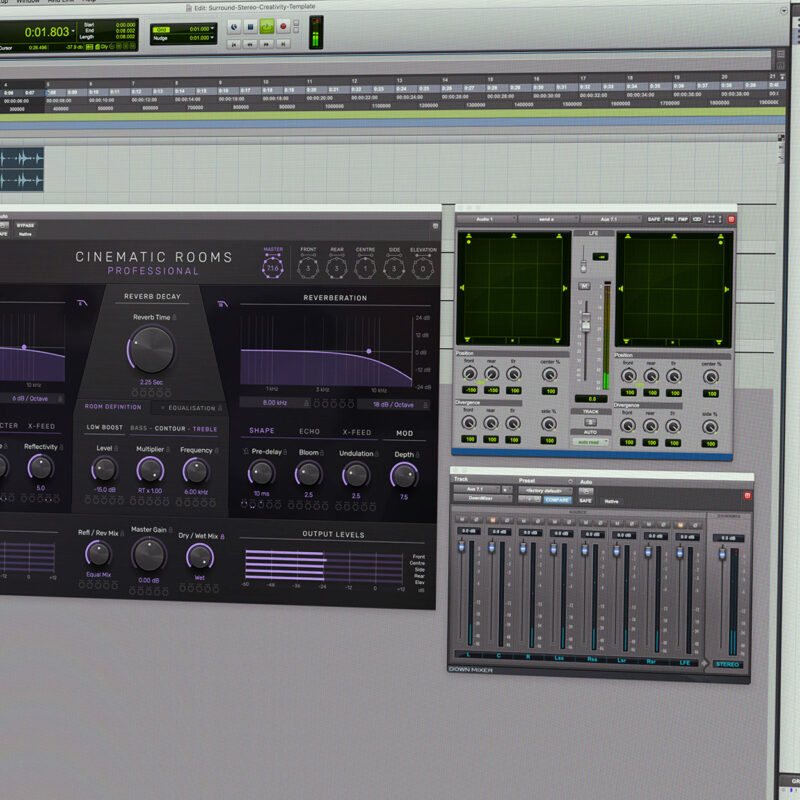The height and width of the screenshot is (800, 800).
Task: Click the COMPARE button in Down Mixer
Action: tap(557, 501)
